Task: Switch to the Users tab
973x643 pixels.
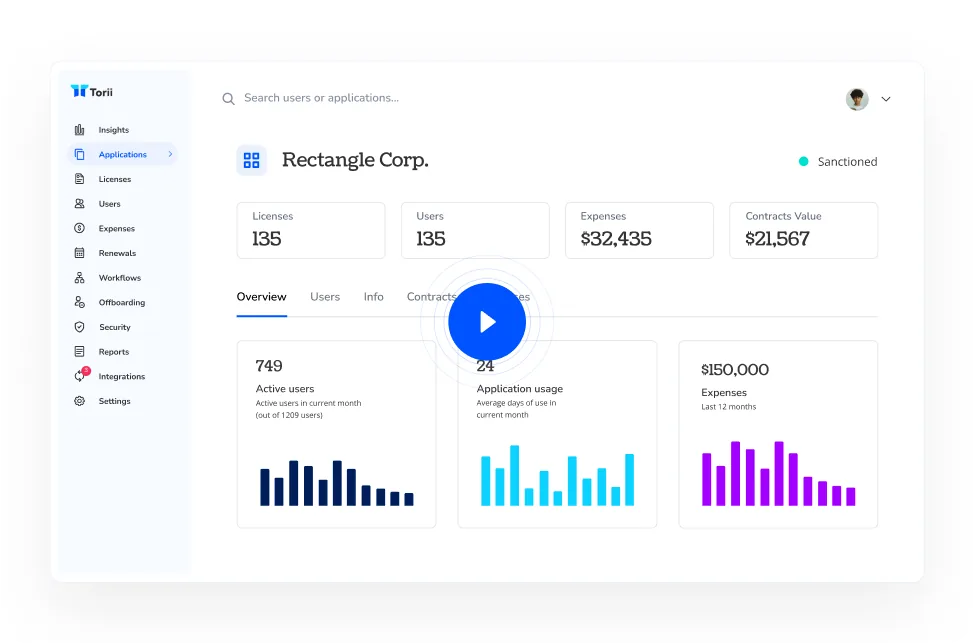Action: [325, 297]
